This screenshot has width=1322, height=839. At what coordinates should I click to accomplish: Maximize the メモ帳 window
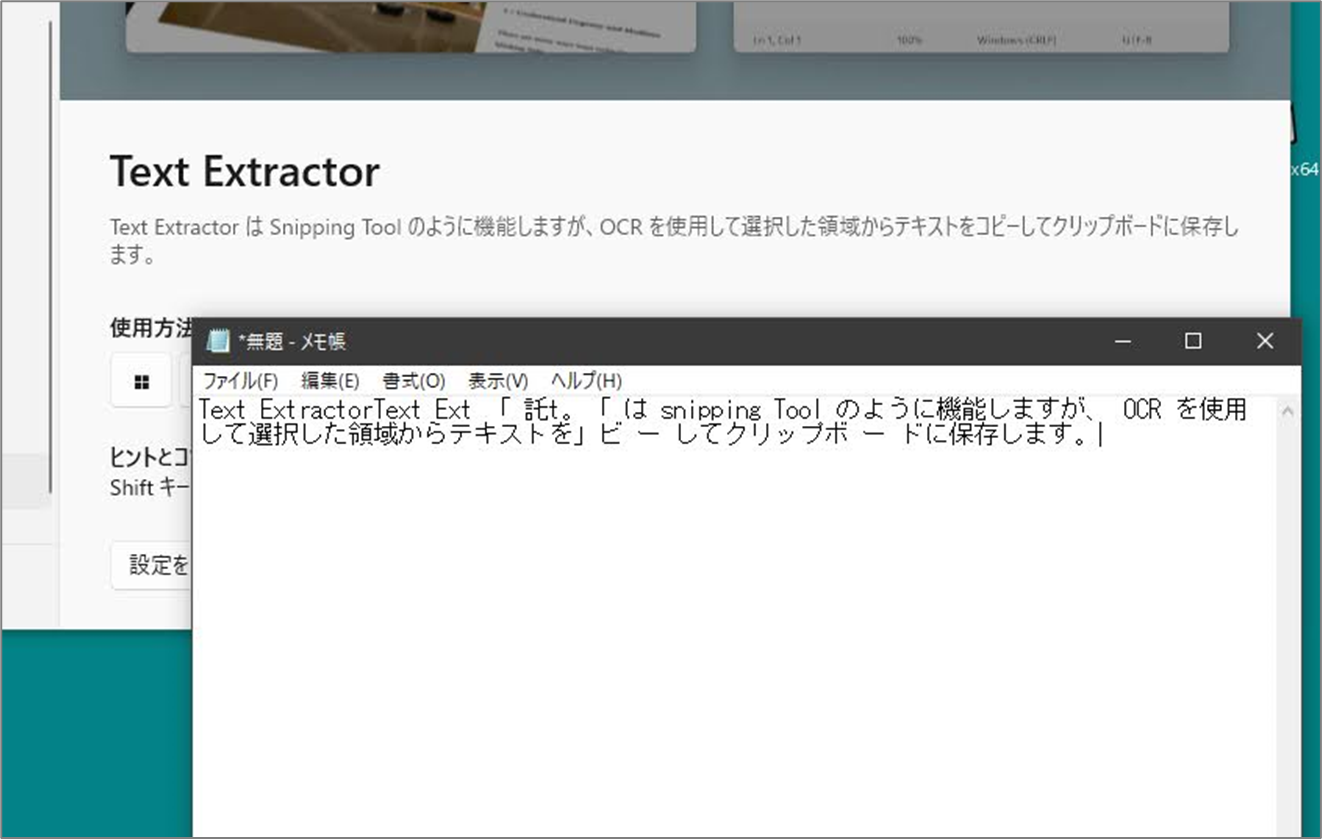[x=1193, y=341]
